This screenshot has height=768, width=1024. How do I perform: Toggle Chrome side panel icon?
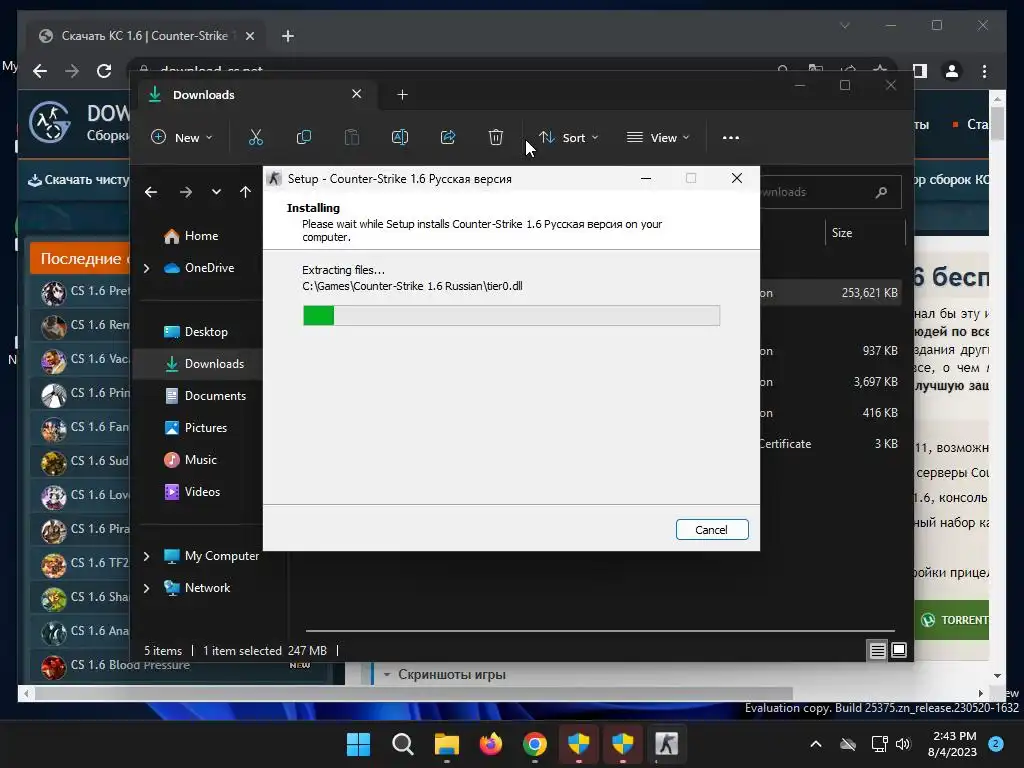[920, 71]
